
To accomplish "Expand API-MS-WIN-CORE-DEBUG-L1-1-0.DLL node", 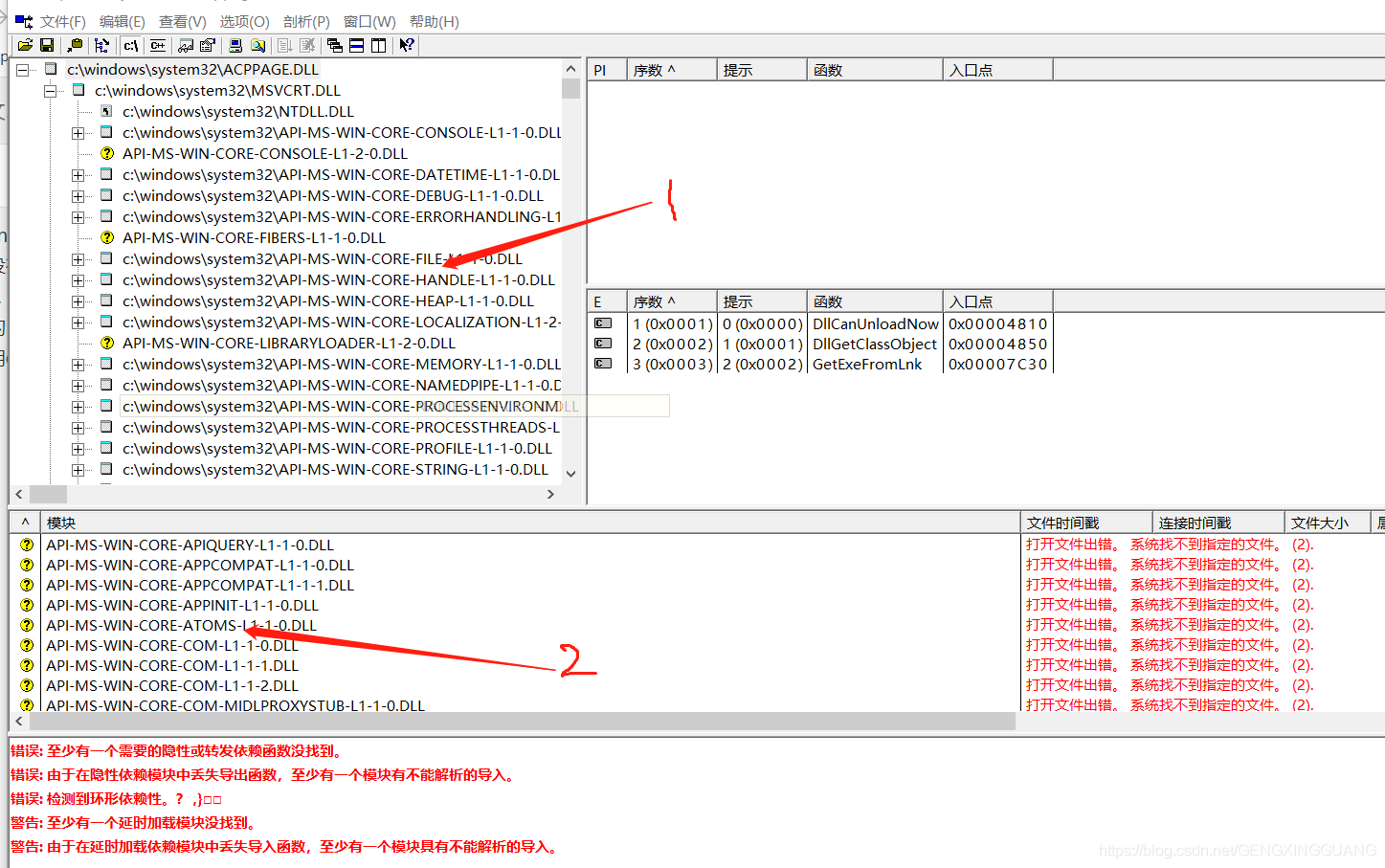I will click(x=78, y=196).
